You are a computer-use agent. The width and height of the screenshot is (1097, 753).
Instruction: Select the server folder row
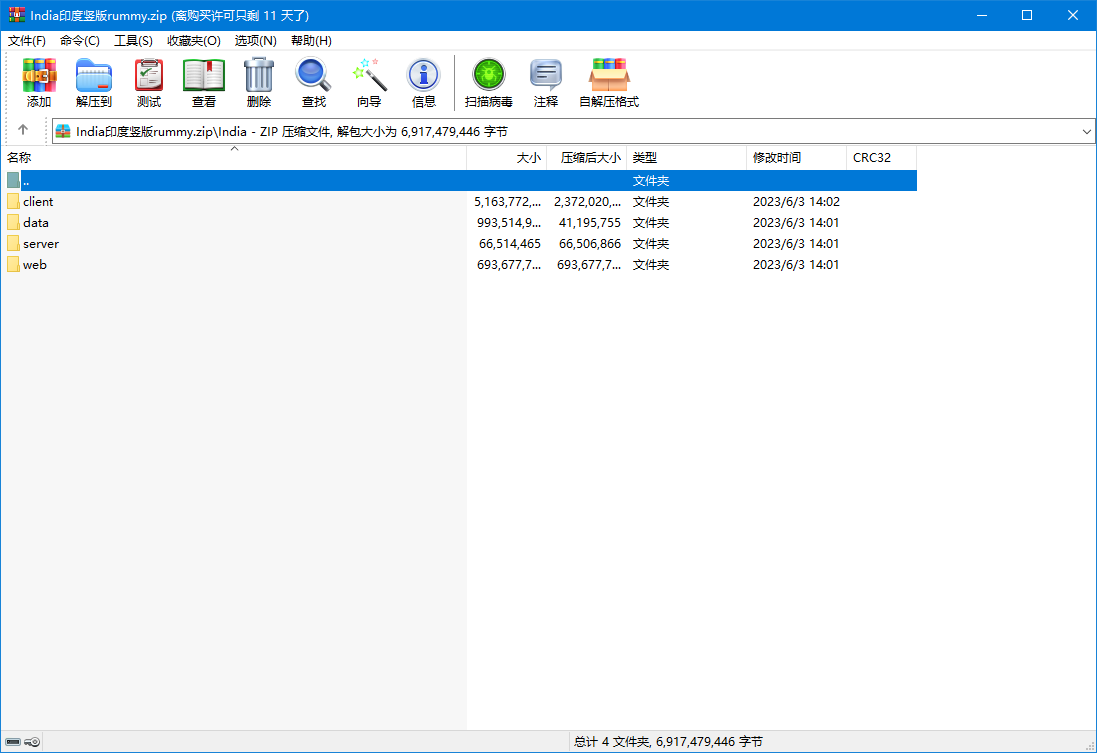pyautogui.click(x=41, y=244)
